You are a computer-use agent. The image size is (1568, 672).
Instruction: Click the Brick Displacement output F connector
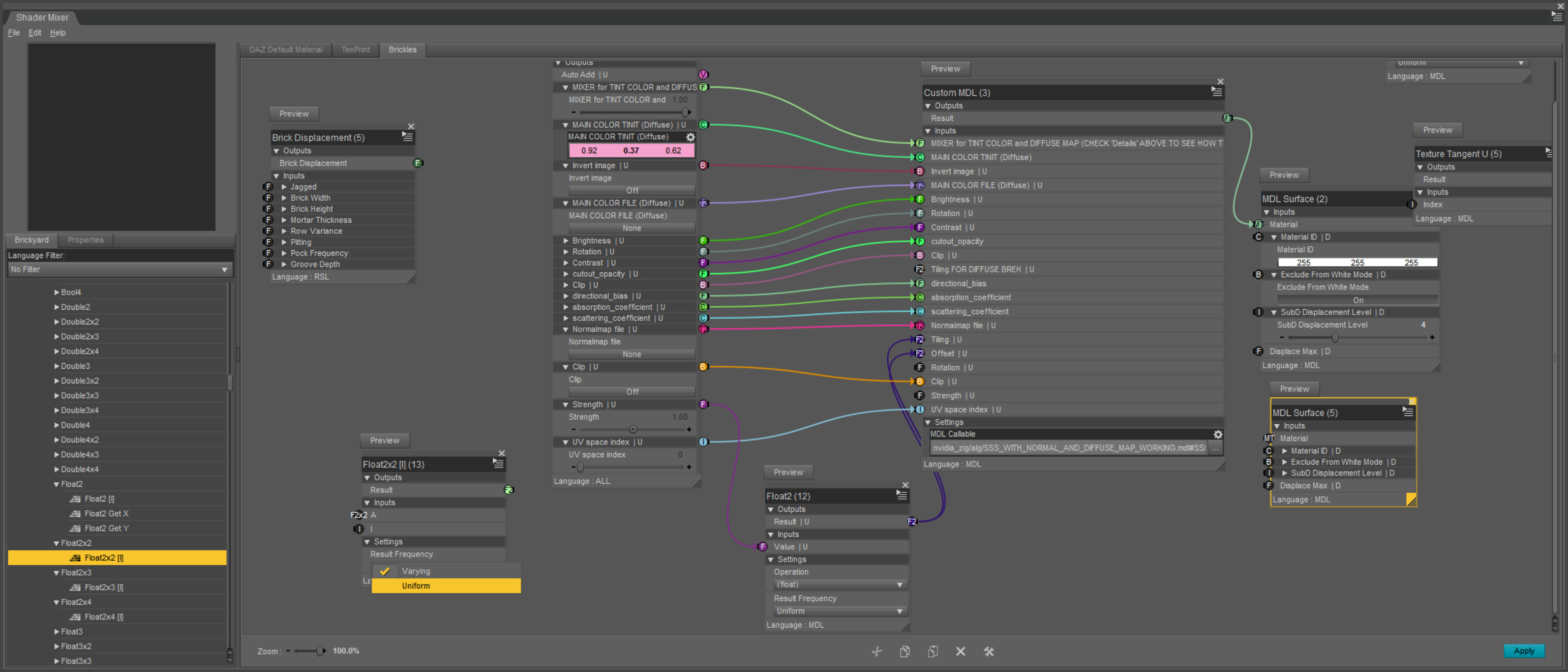pyautogui.click(x=418, y=163)
